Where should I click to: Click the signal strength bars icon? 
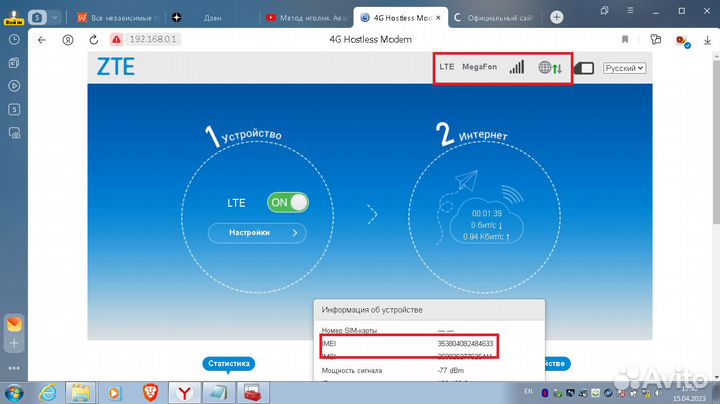517,67
